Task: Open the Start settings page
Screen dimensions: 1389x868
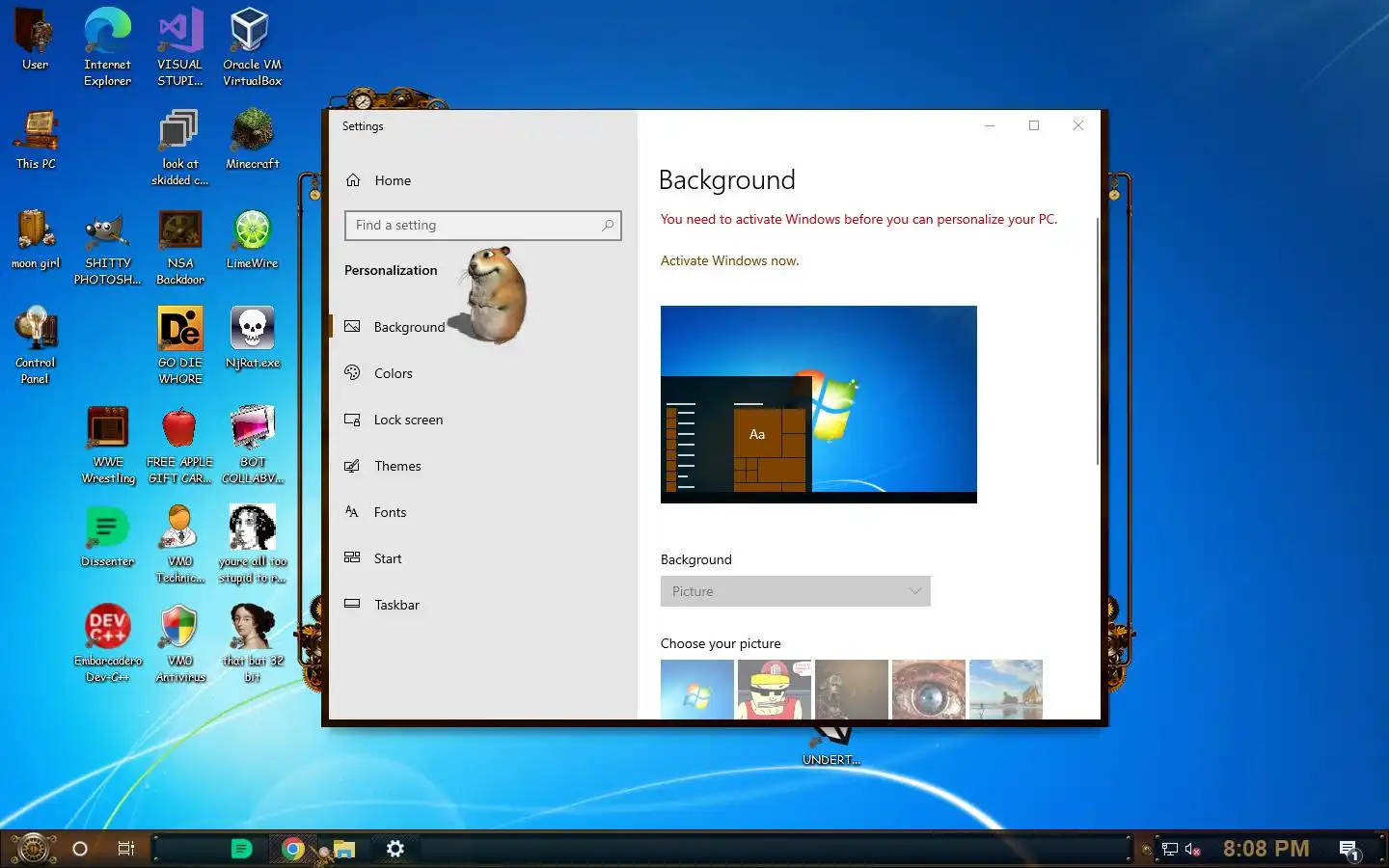Action: (482, 558)
